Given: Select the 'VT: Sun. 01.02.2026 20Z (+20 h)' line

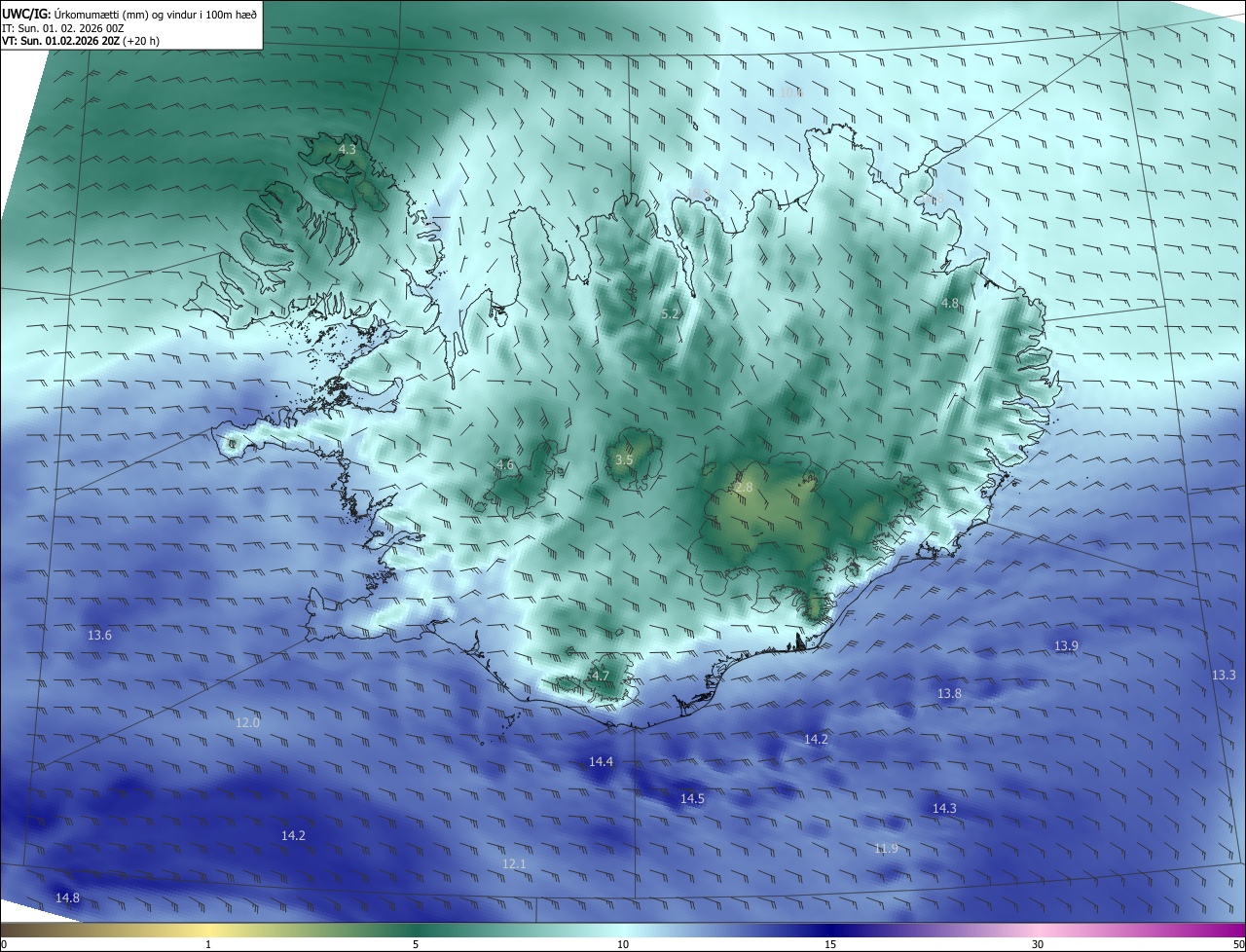Looking at the screenshot, I should (x=81, y=41).
